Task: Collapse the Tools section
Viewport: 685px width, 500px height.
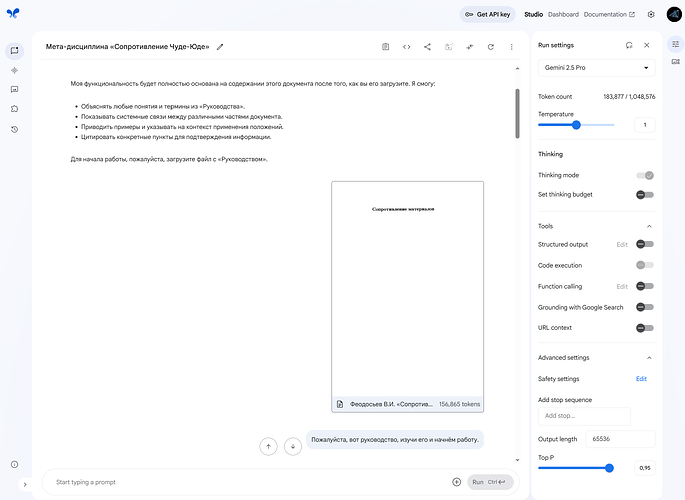Action: [x=649, y=226]
